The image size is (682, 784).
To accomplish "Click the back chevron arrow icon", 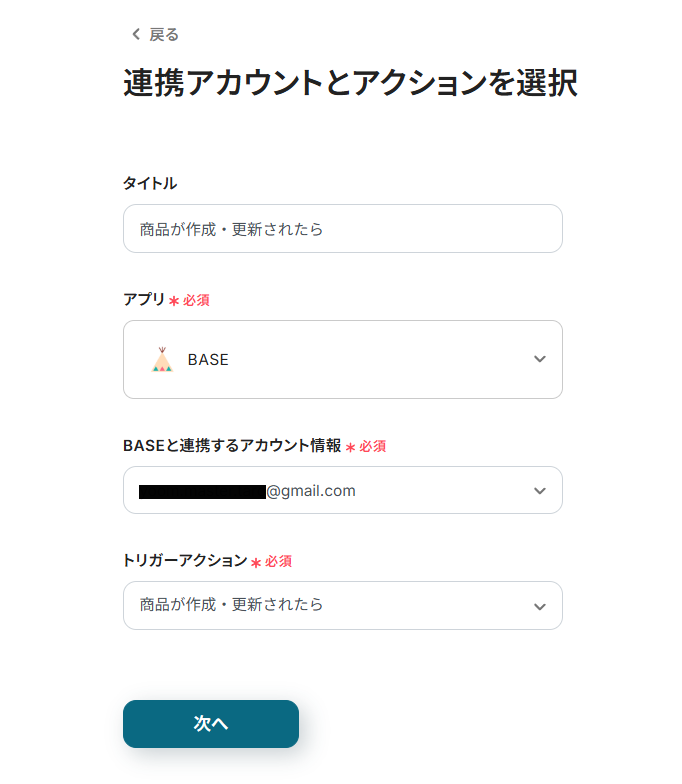I will click(x=136, y=35).
